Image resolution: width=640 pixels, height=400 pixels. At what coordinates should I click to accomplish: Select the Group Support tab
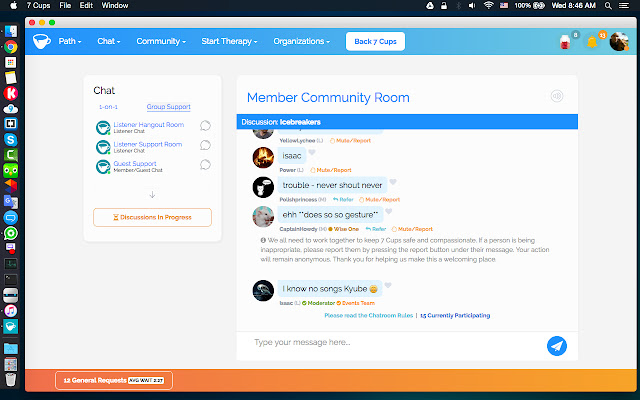(x=168, y=106)
